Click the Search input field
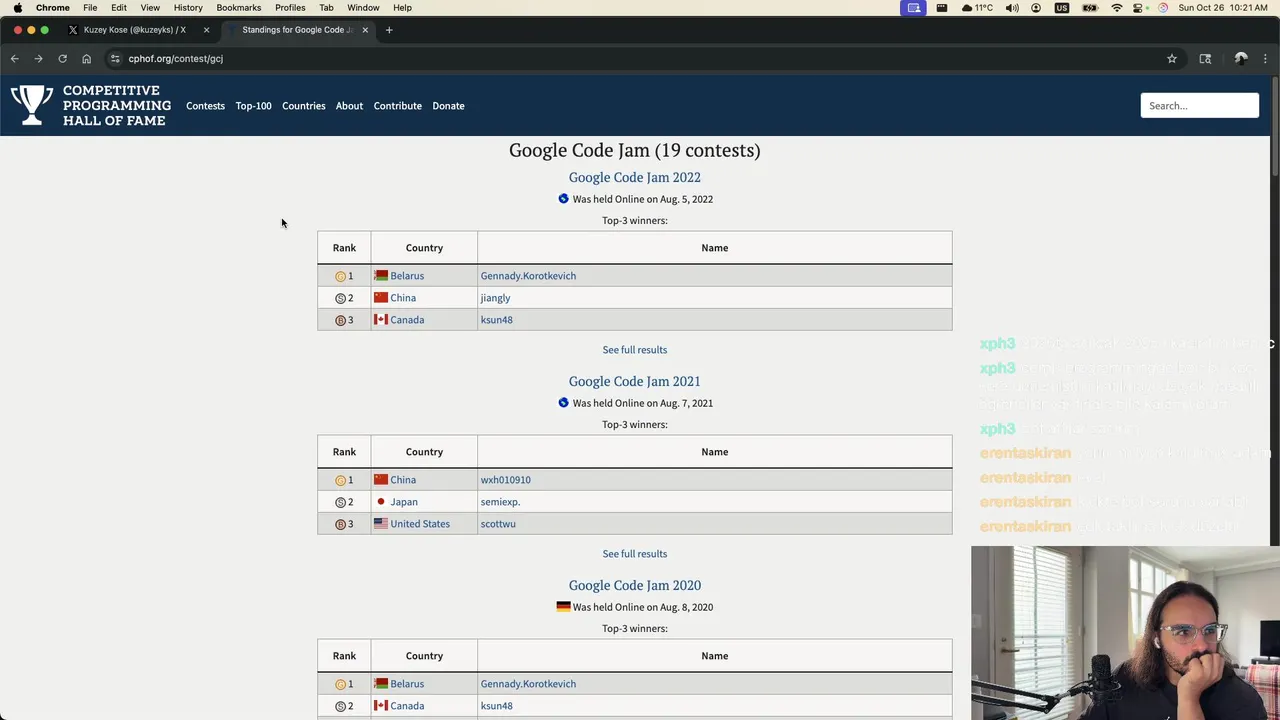The height and width of the screenshot is (720, 1280). pyautogui.click(x=1199, y=106)
